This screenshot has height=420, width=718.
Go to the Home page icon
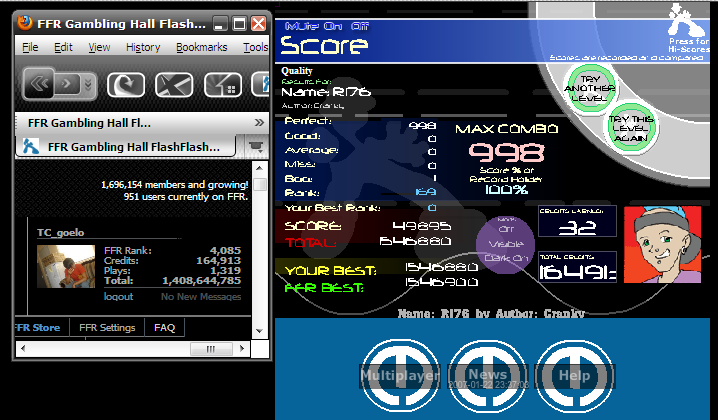(223, 85)
